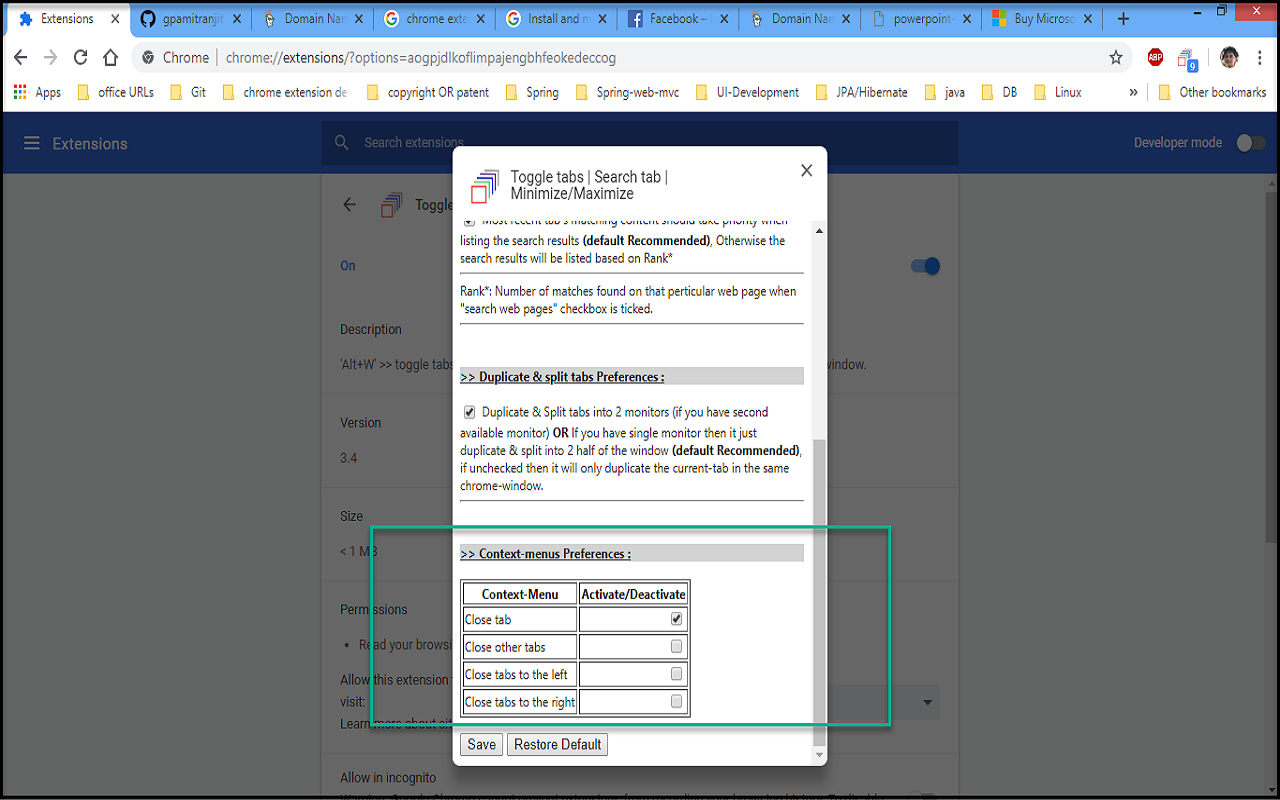Uncheck the Close tab context-menu checkbox
The width and height of the screenshot is (1280, 800).
click(x=676, y=618)
